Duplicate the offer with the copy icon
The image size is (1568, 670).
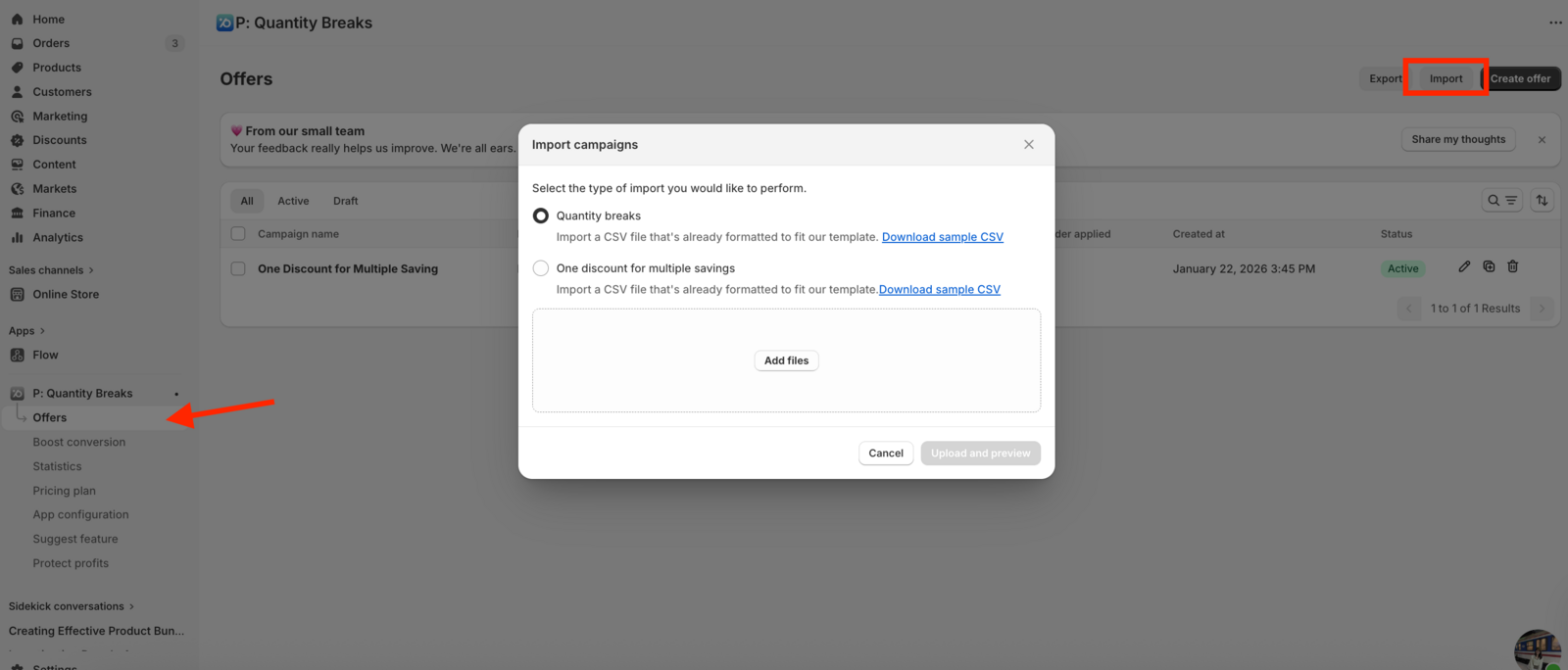(x=1489, y=266)
